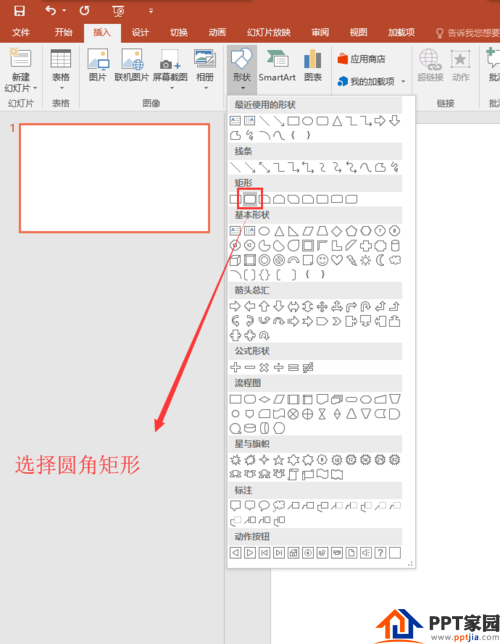Image resolution: width=500 pixels, height=644 pixels.
Task: Insert a SmartArt graphic
Action: pyautogui.click(x=277, y=66)
